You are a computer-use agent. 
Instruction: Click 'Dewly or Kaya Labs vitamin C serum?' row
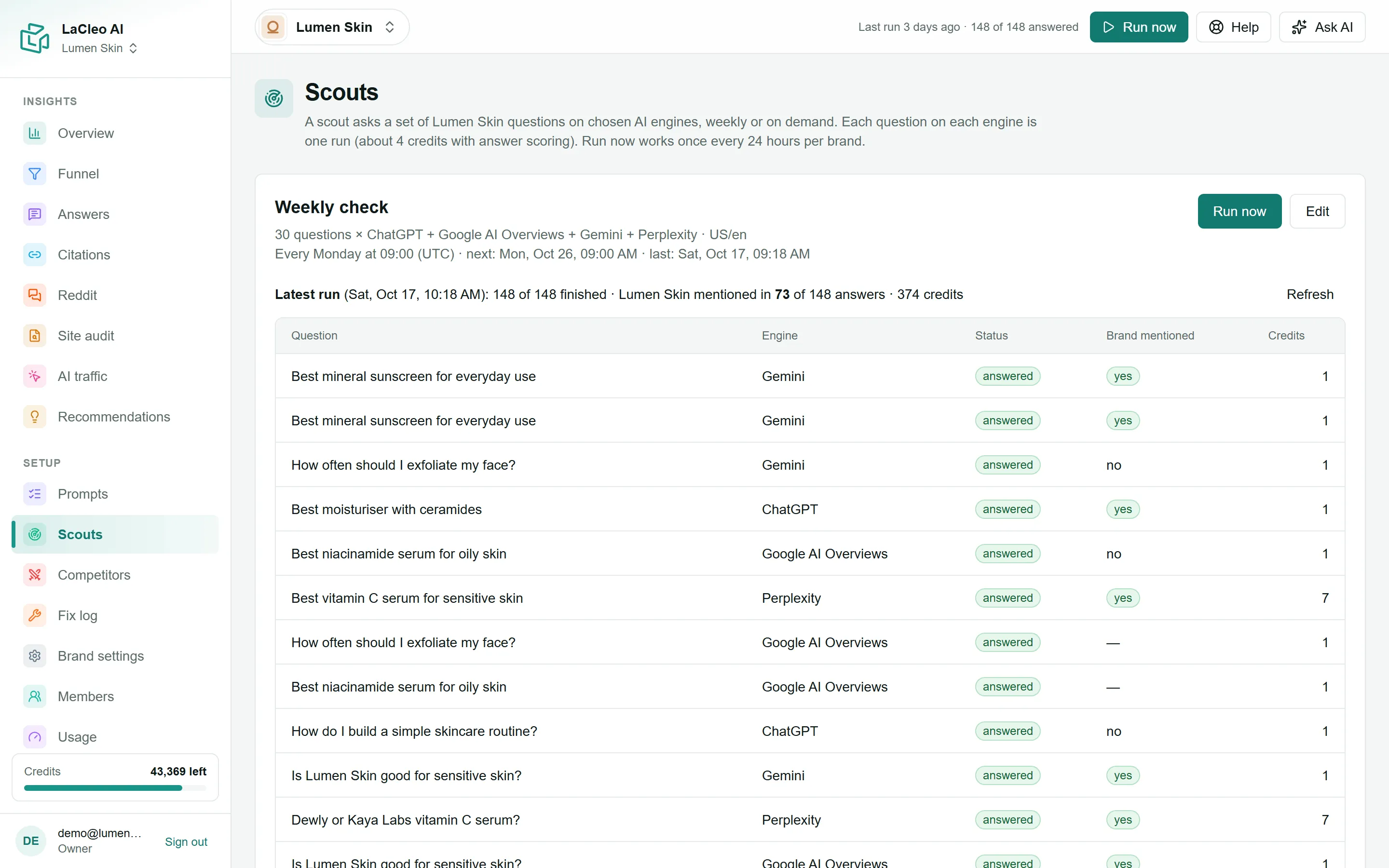[810, 820]
